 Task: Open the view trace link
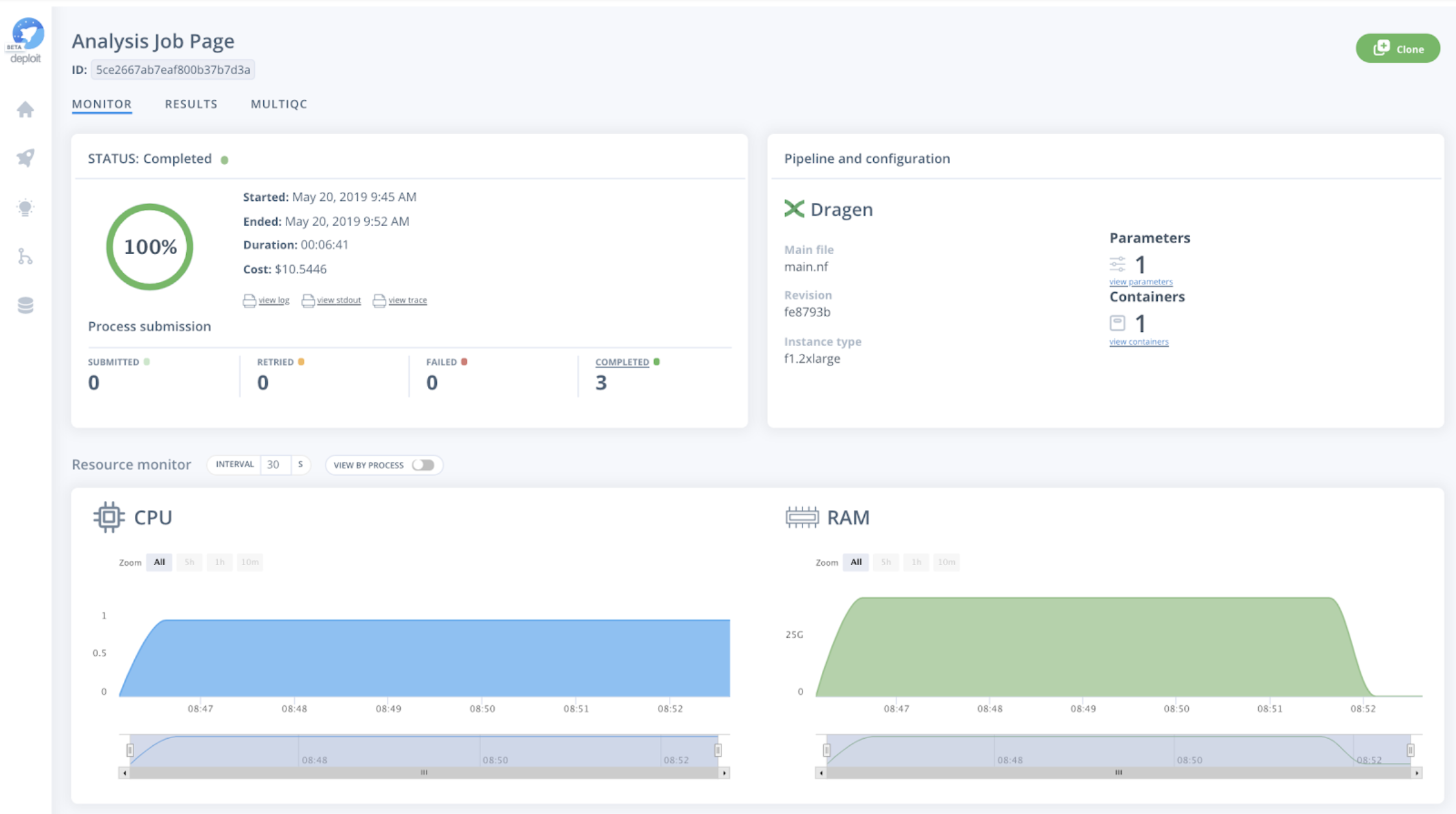407,300
